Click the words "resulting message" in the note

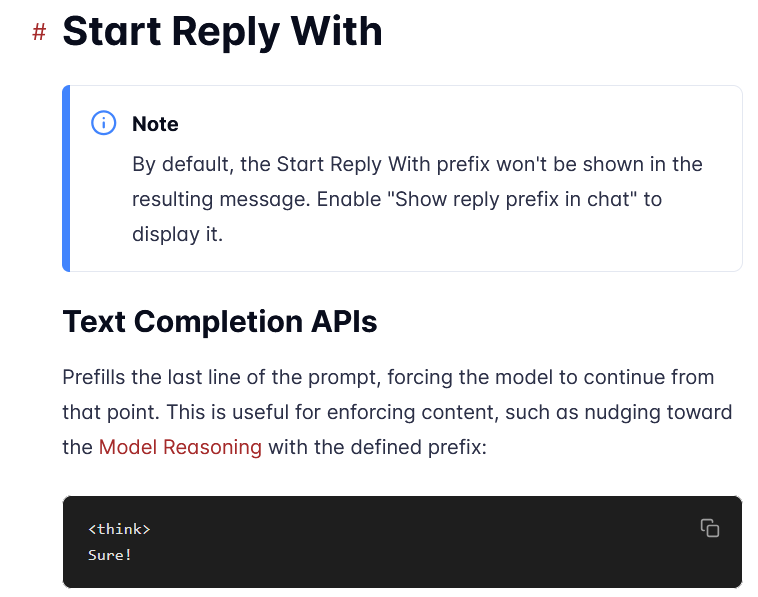point(221,200)
